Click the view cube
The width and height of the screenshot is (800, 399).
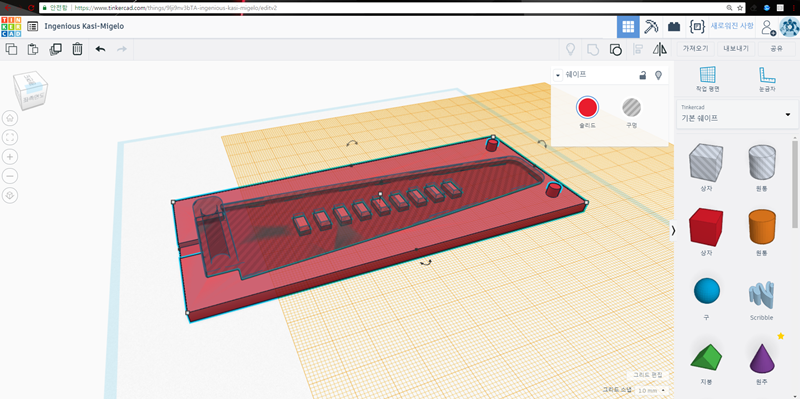(31, 89)
